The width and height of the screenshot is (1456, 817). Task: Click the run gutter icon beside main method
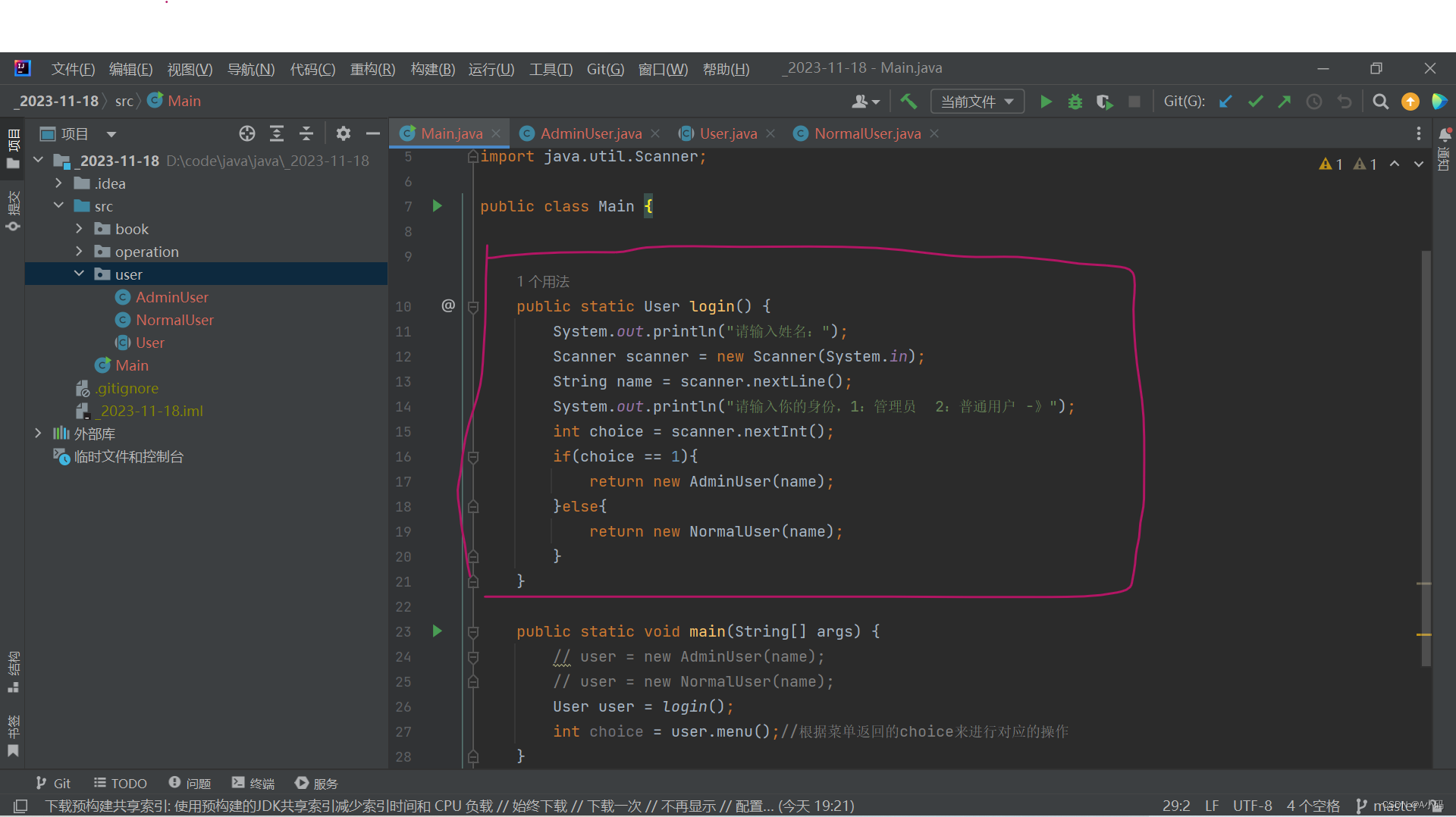tap(437, 631)
